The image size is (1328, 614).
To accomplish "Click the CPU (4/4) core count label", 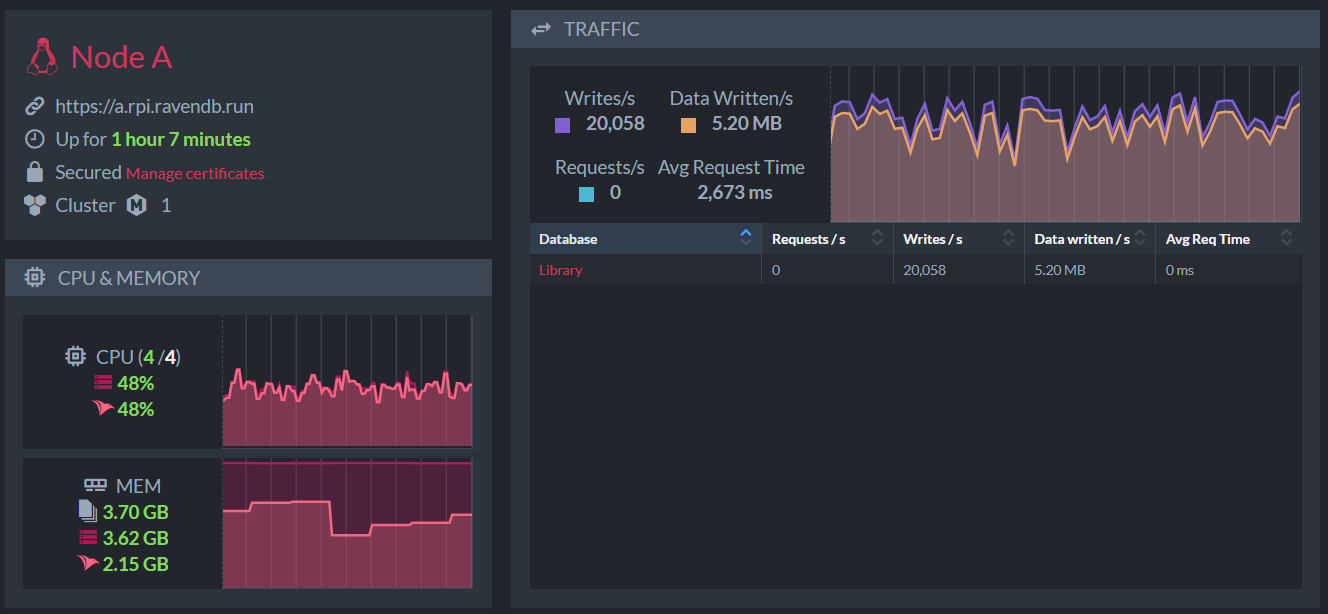I will [x=138, y=357].
